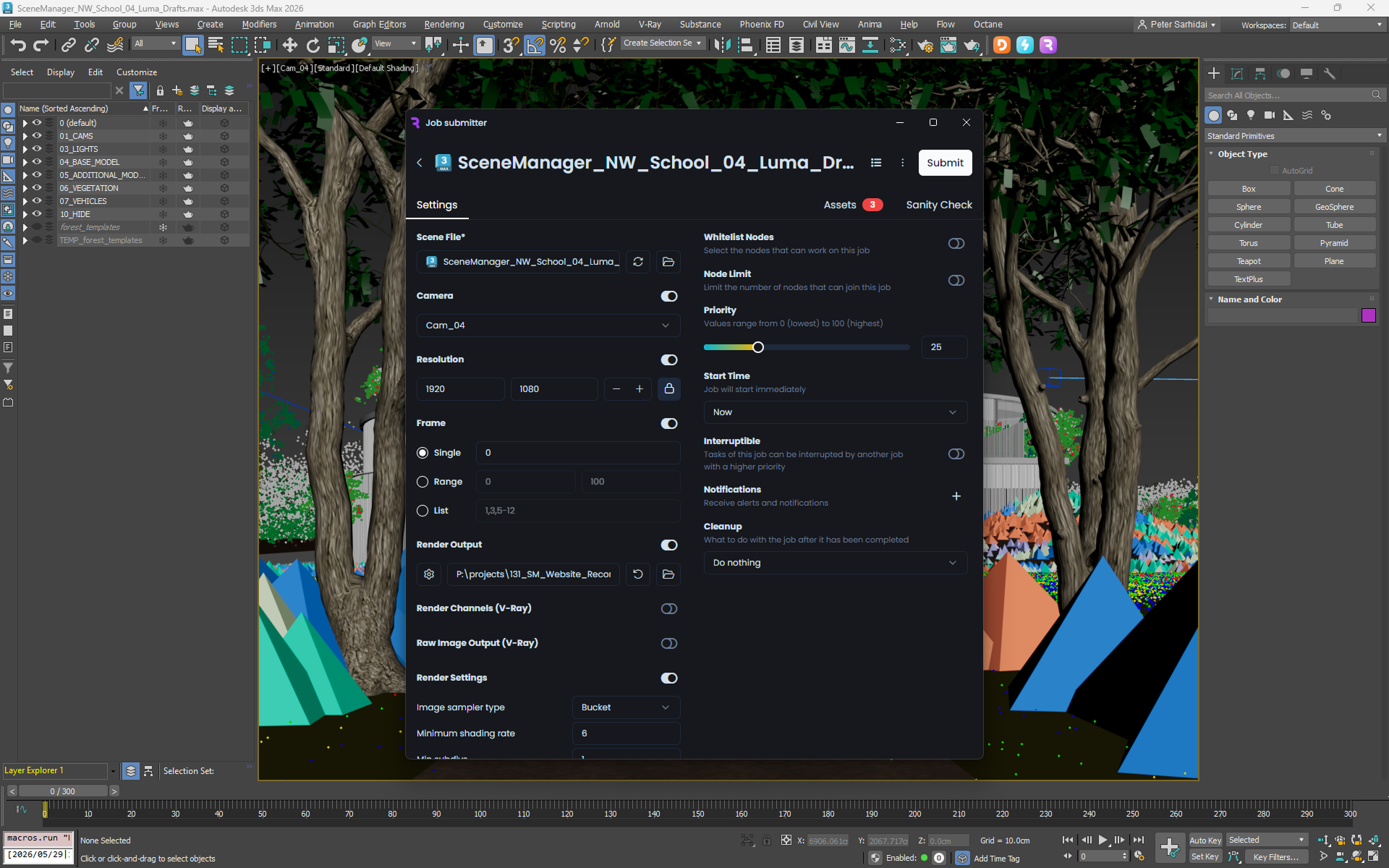Toggle Angle Snap in main toolbar

tap(535, 46)
